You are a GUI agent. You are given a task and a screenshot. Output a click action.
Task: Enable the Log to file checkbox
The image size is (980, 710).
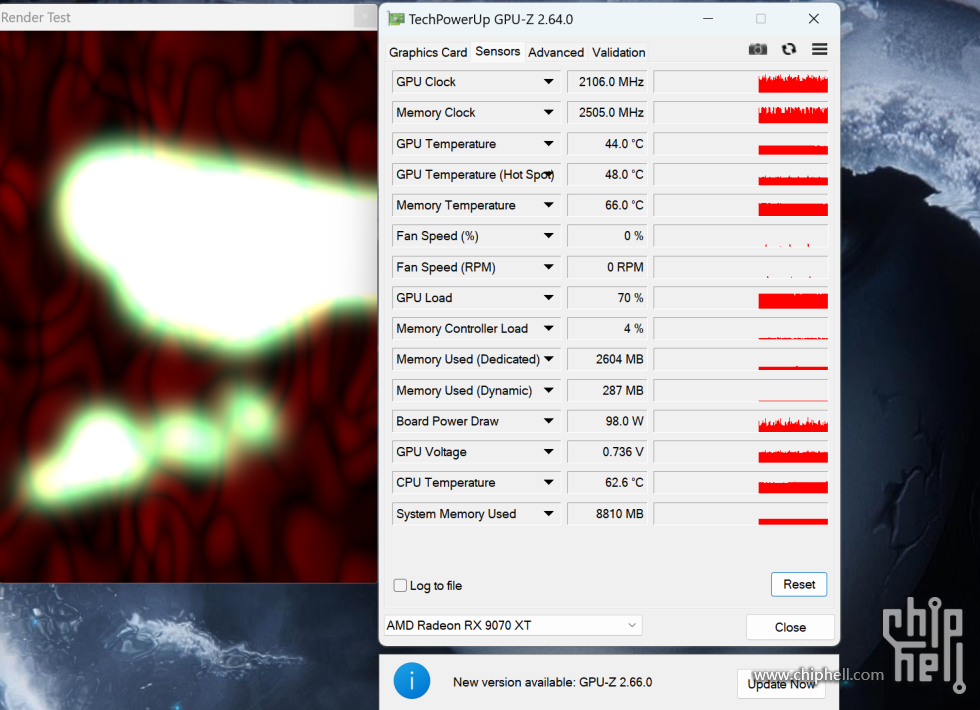400,586
